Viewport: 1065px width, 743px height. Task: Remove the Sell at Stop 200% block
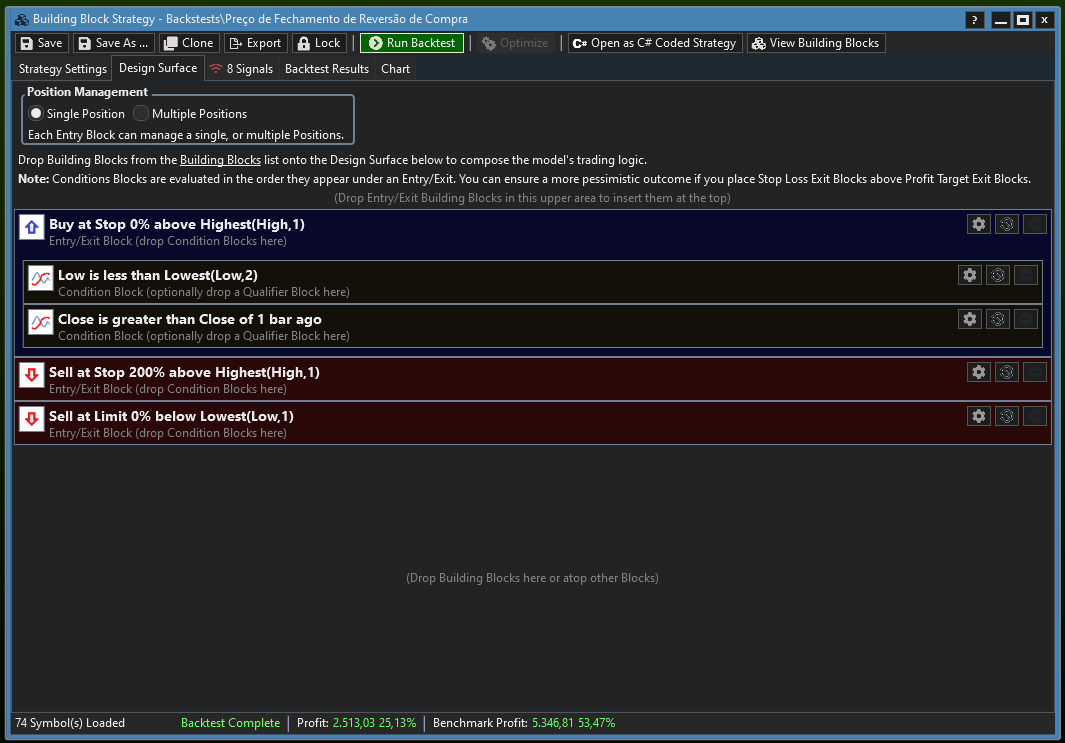click(x=1034, y=372)
